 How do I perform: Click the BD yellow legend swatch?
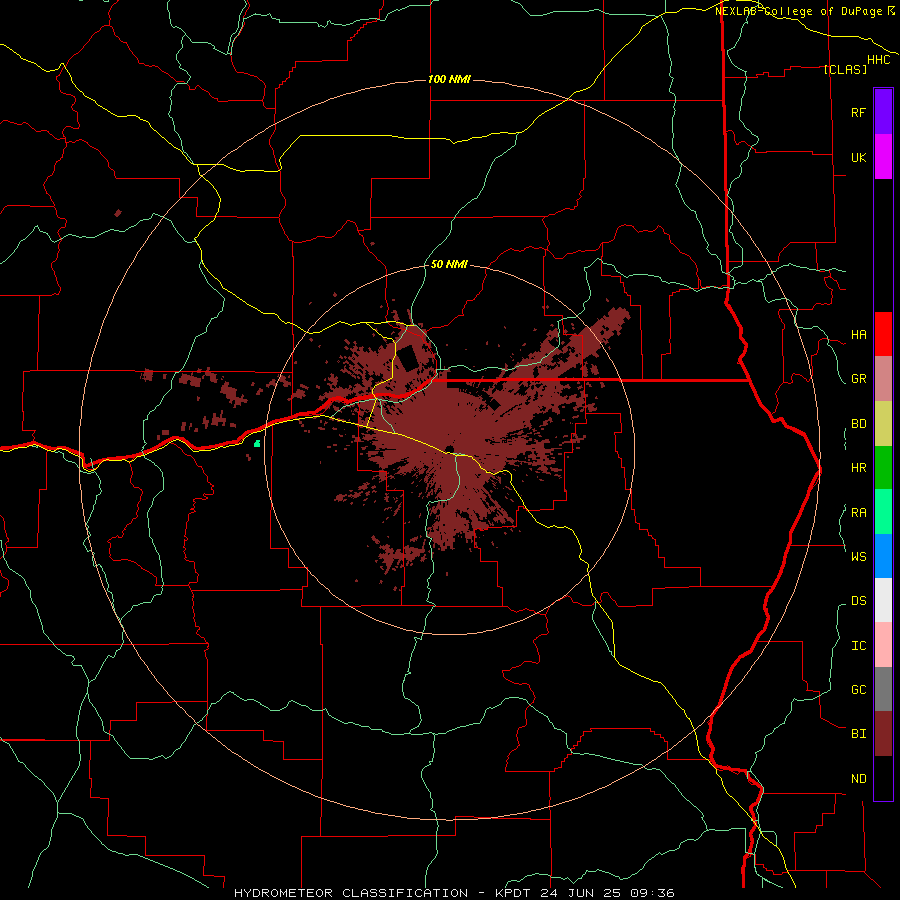[x=883, y=424]
